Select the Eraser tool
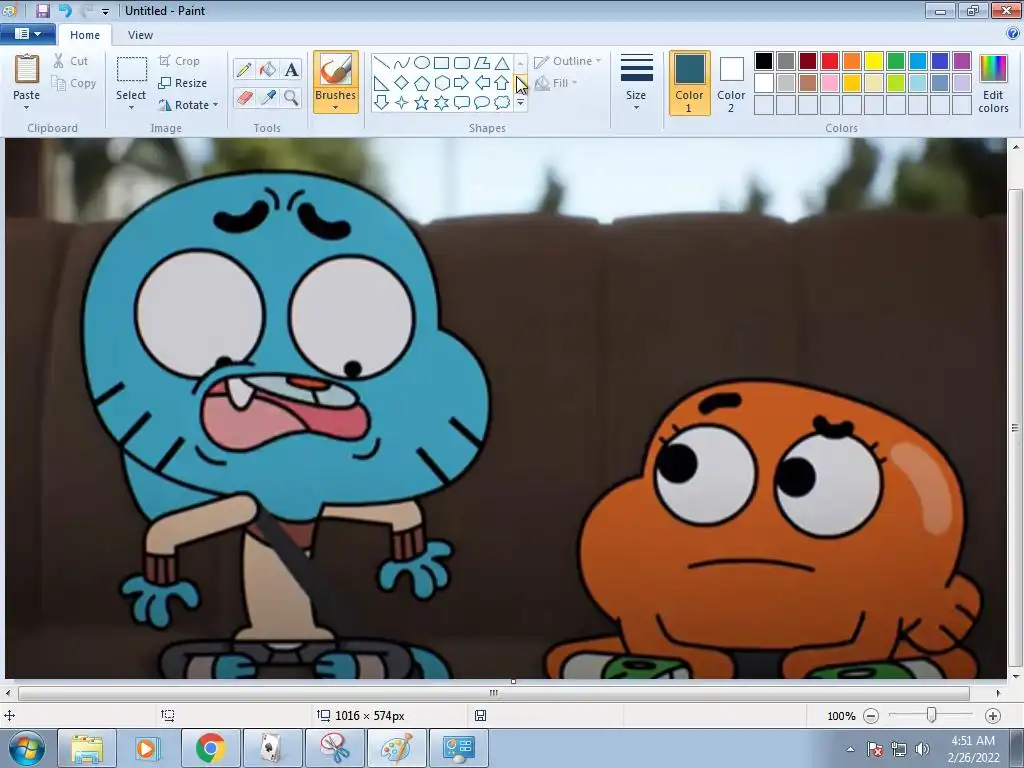1024x768 pixels. (244, 97)
